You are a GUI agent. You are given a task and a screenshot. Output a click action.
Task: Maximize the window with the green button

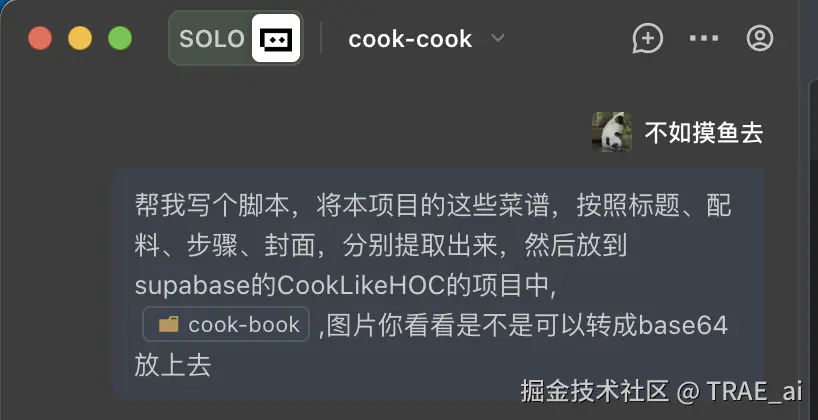[120, 39]
